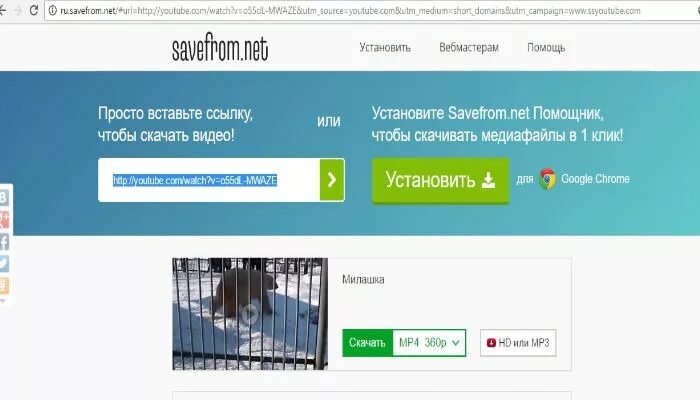Expand the MP4 360p format dropdown
This screenshot has width=700, height=400.
click(x=429, y=343)
